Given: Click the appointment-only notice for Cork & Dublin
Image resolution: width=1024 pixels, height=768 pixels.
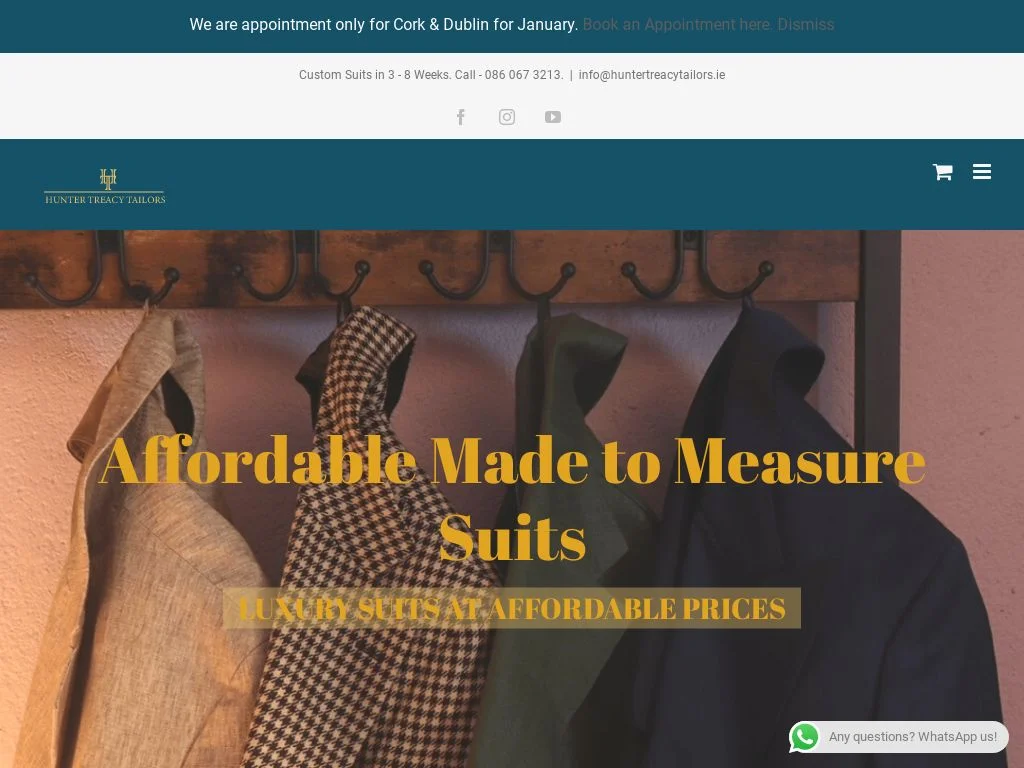Looking at the screenshot, I should (x=383, y=24).
